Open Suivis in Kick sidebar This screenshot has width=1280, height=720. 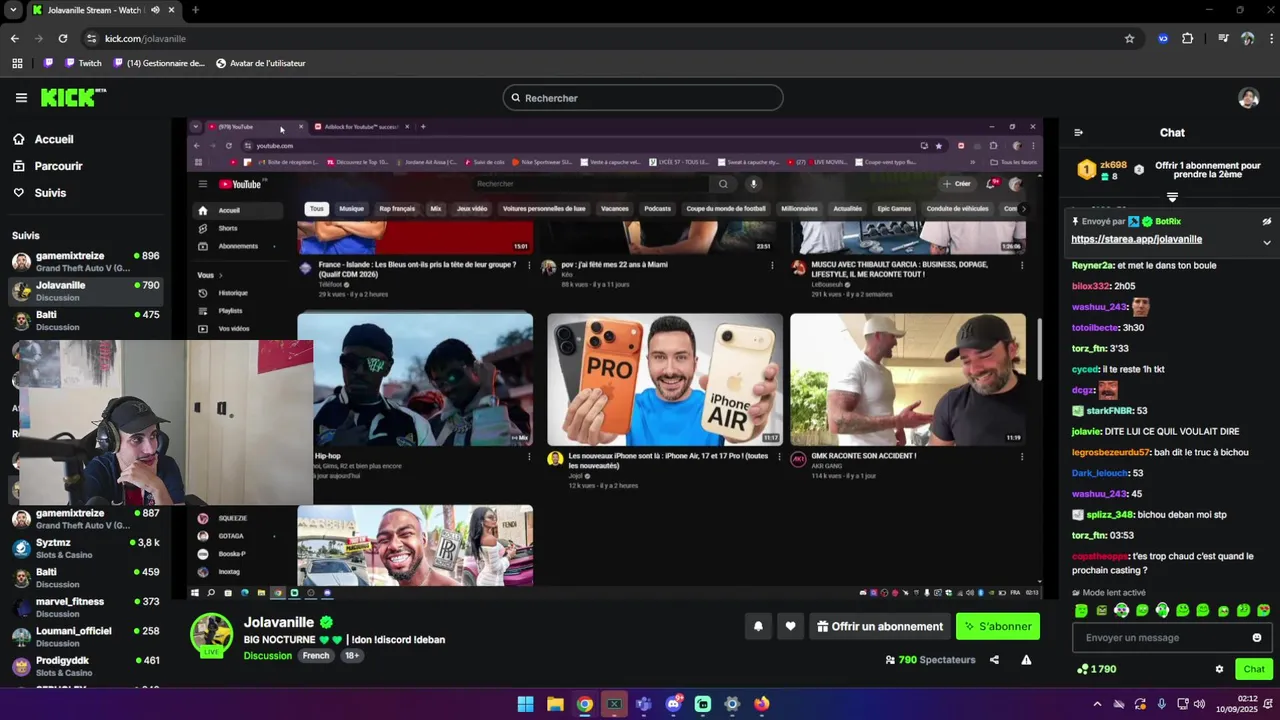coord(50,193)
